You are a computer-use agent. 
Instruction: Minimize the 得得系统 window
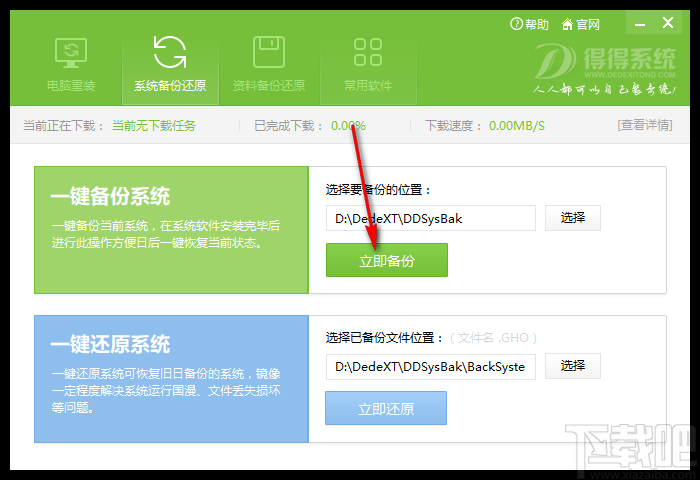(x=640, y=24)
